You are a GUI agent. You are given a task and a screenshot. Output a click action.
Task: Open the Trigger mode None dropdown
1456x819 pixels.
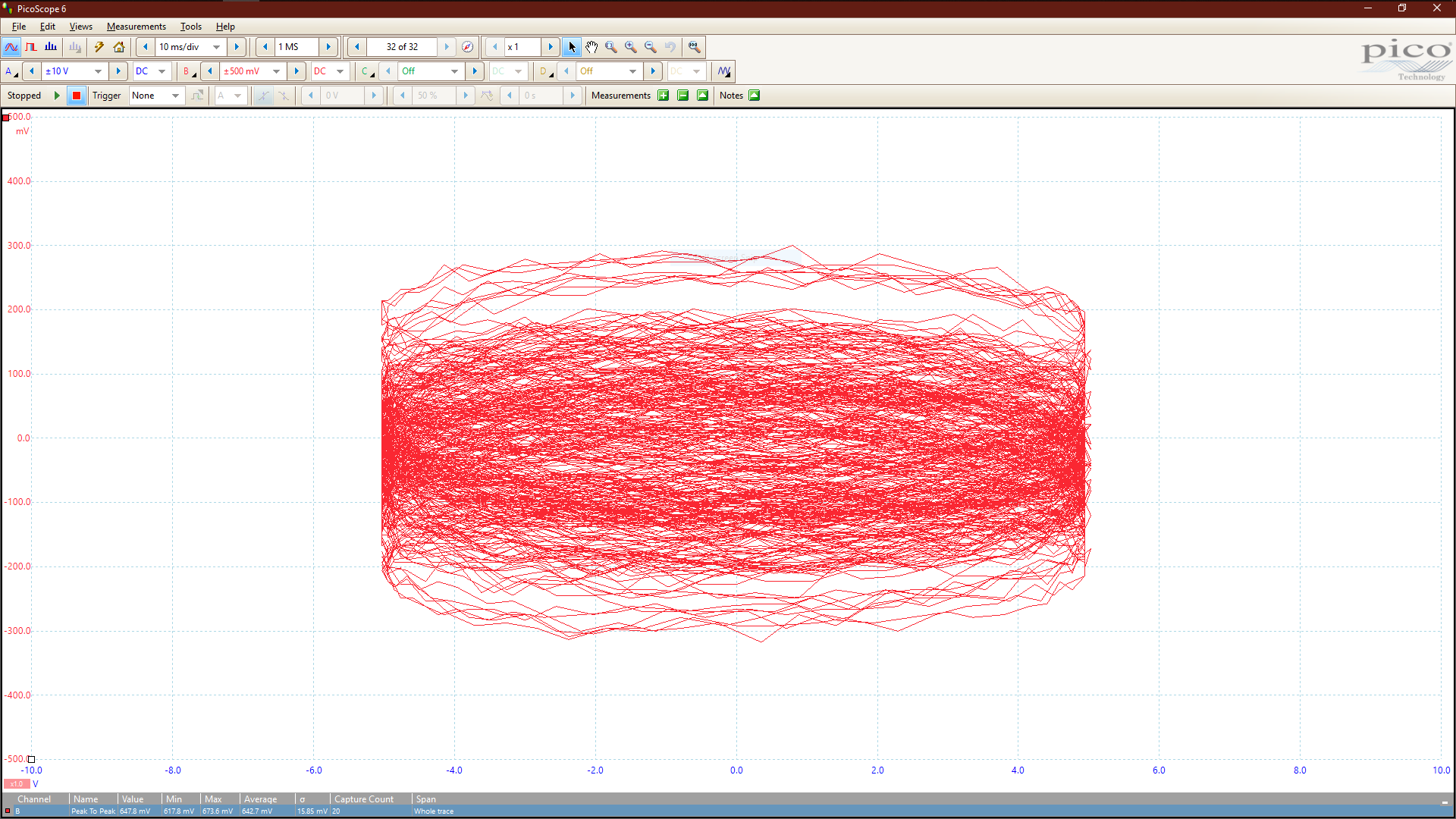click(x=175, y=96)
